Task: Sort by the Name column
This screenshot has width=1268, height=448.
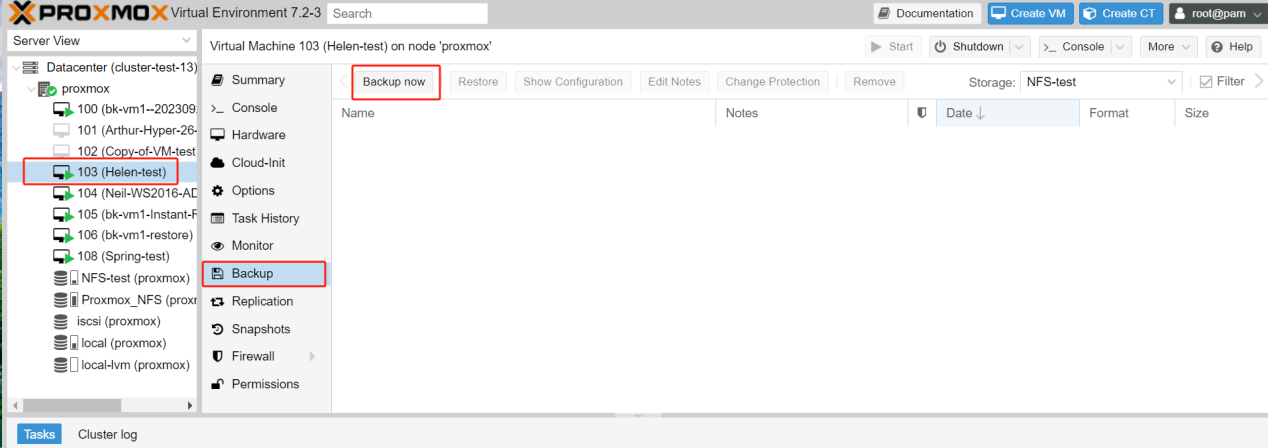Action: tap(524, 113)
